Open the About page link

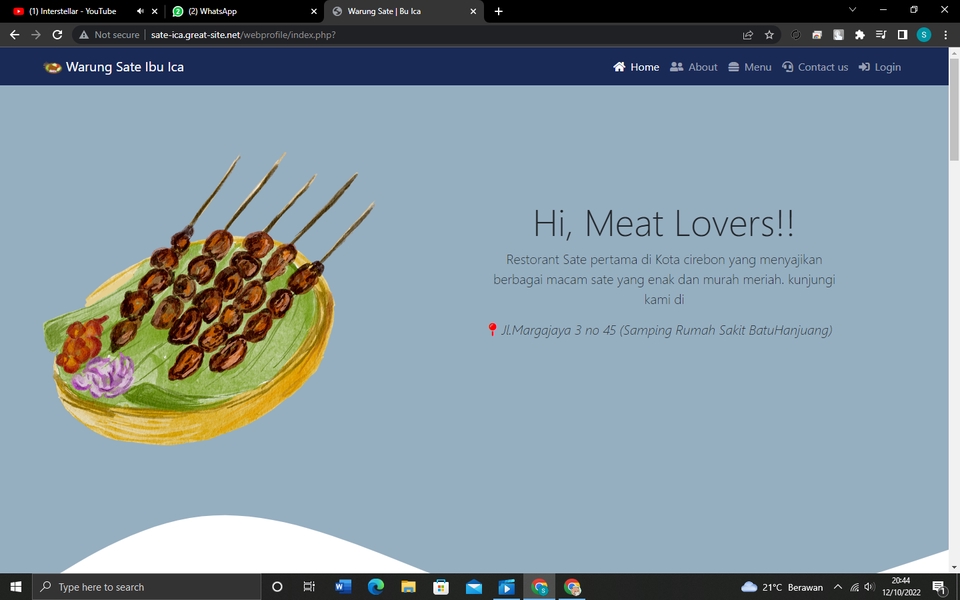[x=694, y=67]
